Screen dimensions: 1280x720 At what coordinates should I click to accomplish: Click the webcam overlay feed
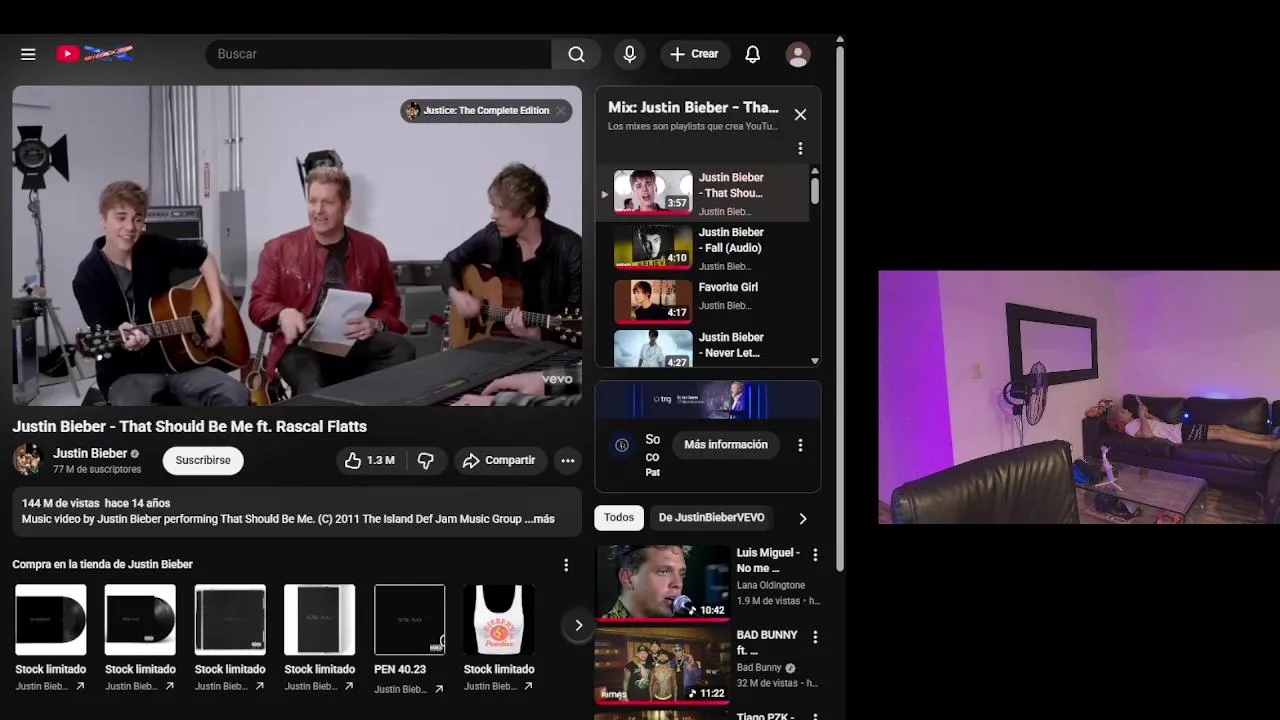pyautogui.click(x=1079, y=397)
